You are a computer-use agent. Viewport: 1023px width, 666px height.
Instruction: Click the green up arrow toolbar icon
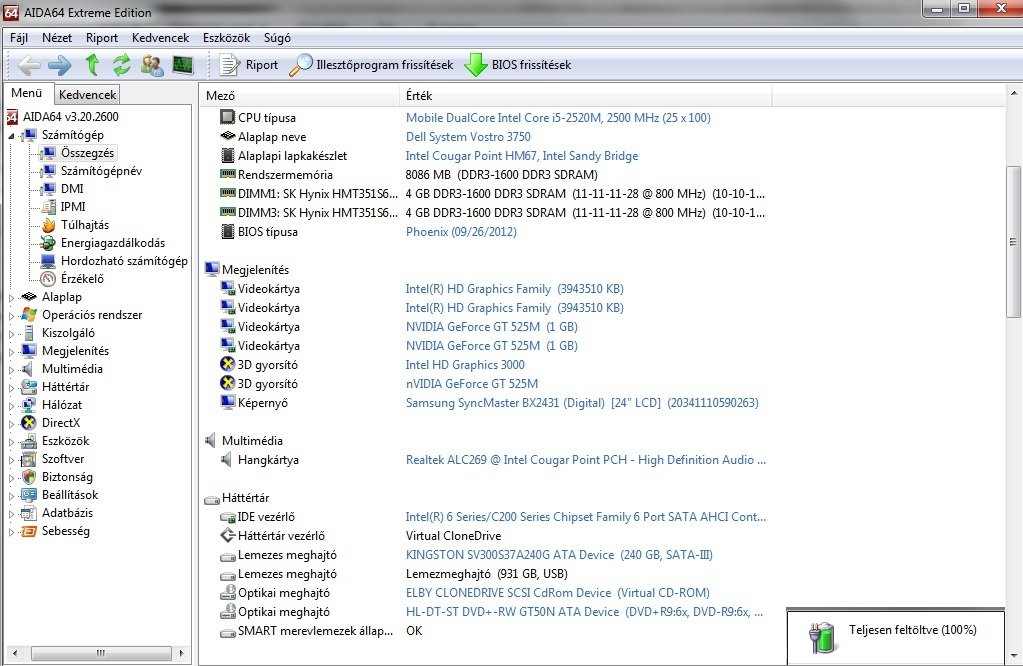92,65
